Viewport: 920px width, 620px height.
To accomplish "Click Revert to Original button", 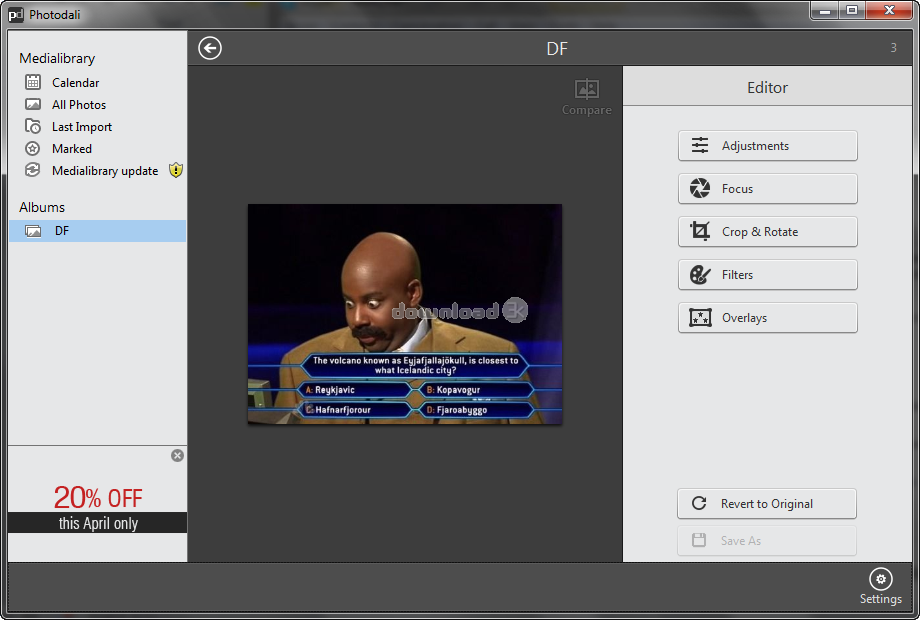I will [767, 503].
